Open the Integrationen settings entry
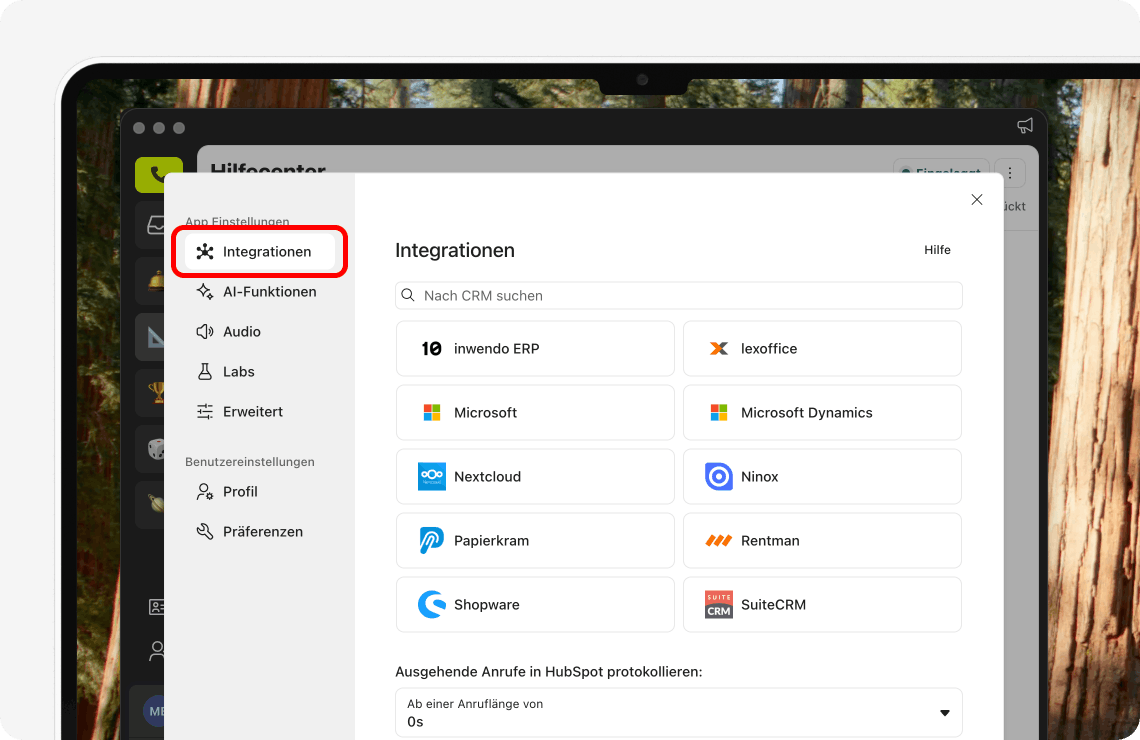1140x740 pixels. (259, 251)
